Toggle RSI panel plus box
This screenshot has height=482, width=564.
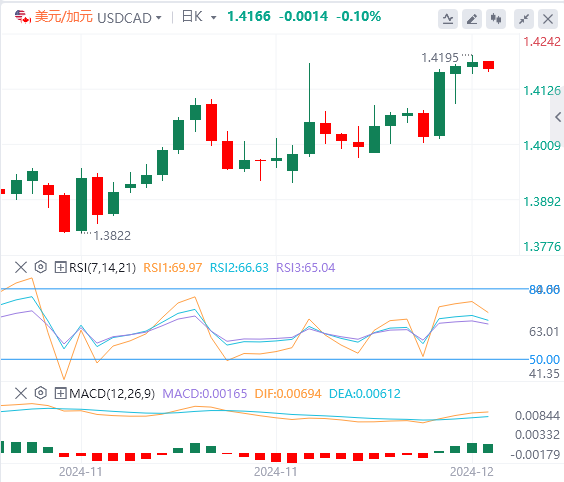pyautogui.click(x=60, y=267)
